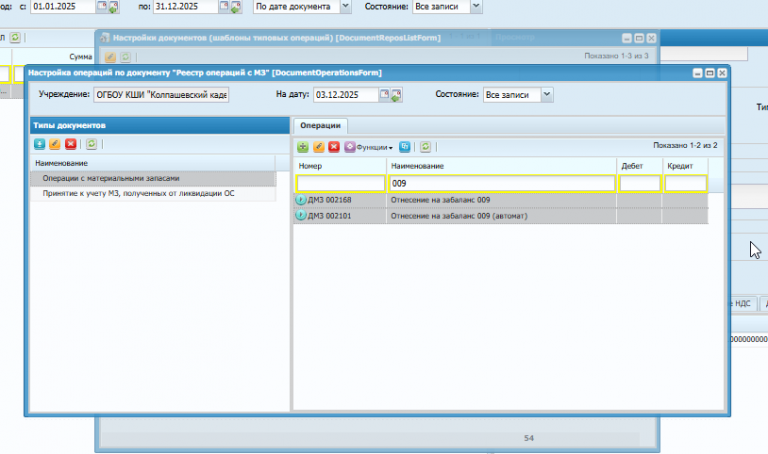Click refresh icon in the main background toolbar

(x=15, y=38)
